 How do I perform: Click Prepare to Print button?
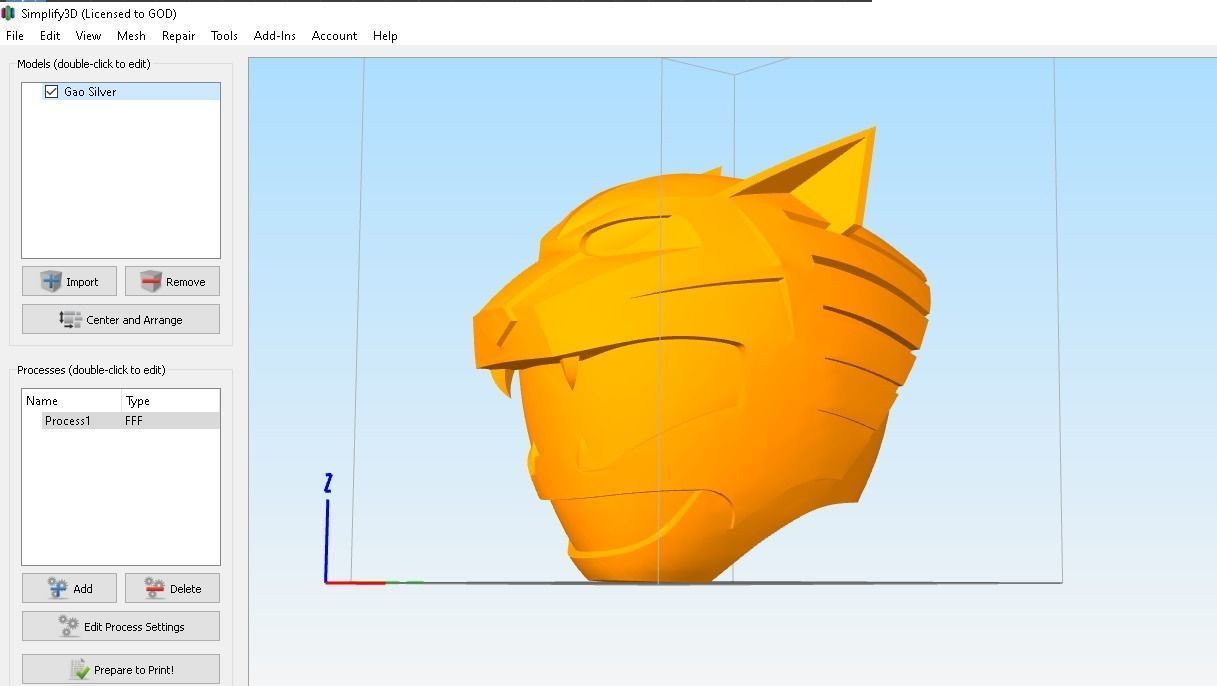[x=121, y=669]
